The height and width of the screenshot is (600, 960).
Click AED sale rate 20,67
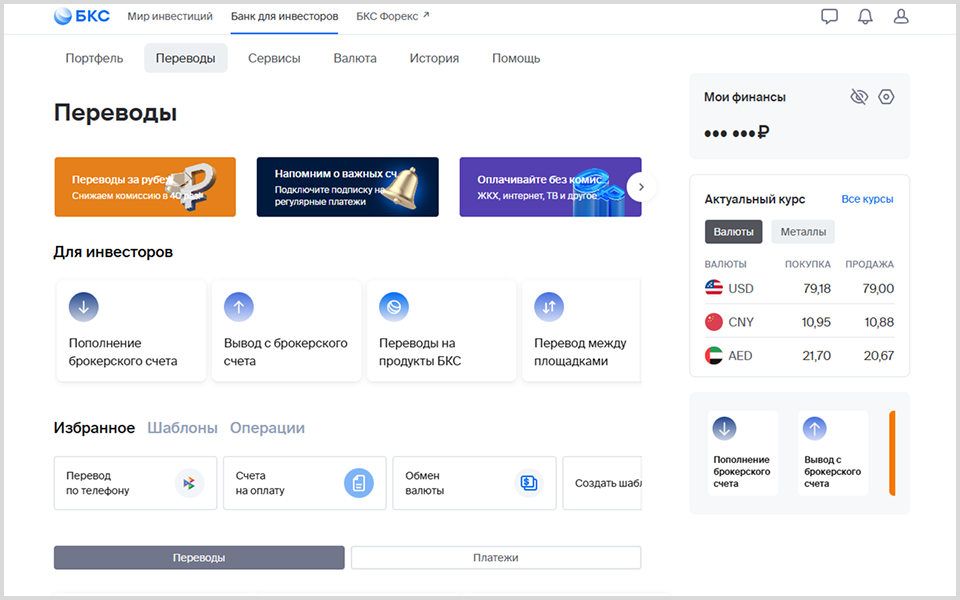tap(879, 356)
